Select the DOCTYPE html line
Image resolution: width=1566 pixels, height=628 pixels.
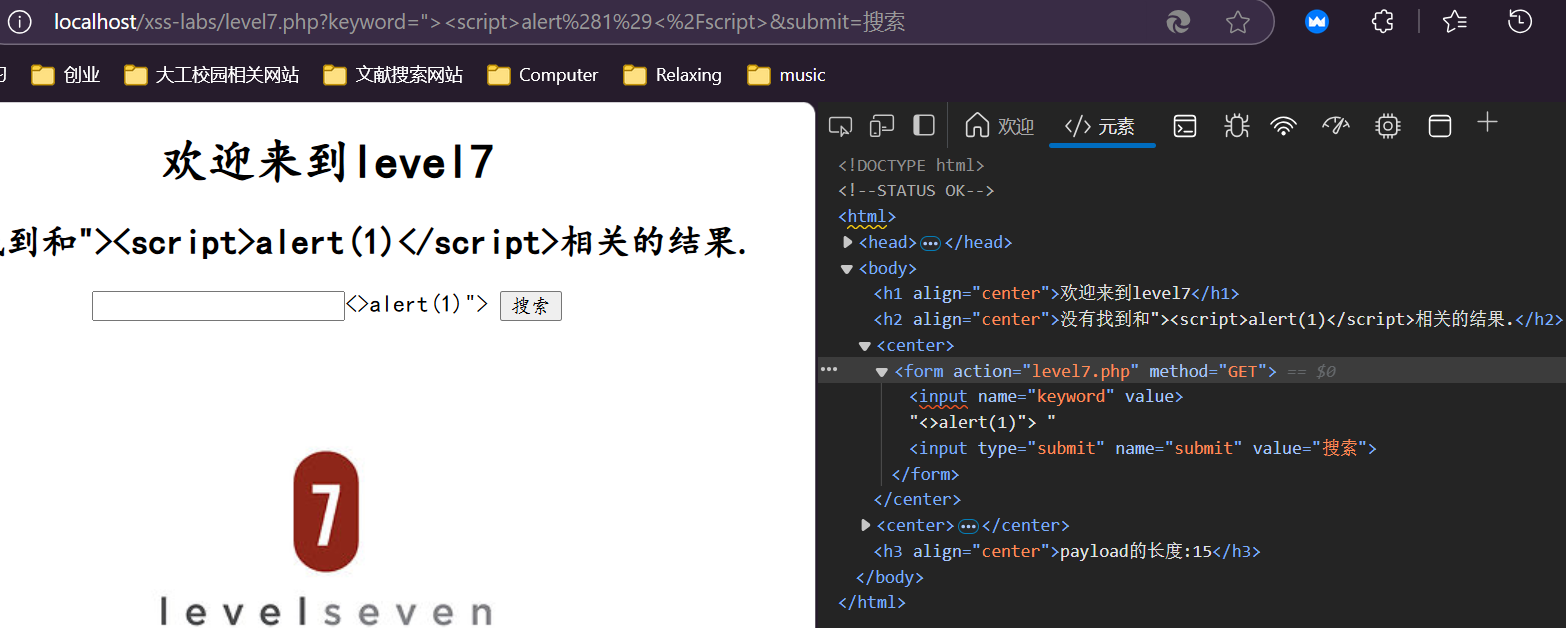911,165
